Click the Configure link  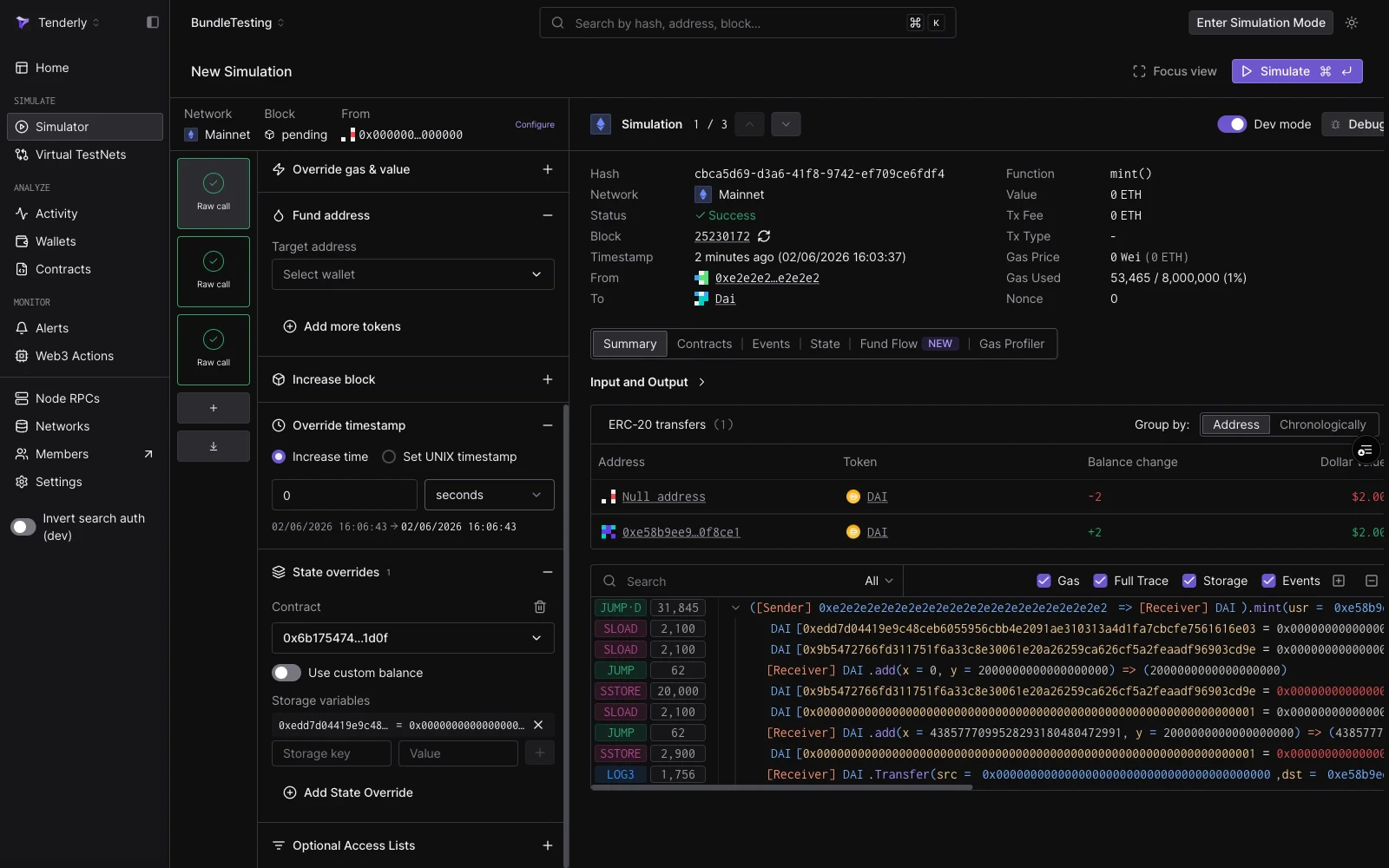pos(535,124)
